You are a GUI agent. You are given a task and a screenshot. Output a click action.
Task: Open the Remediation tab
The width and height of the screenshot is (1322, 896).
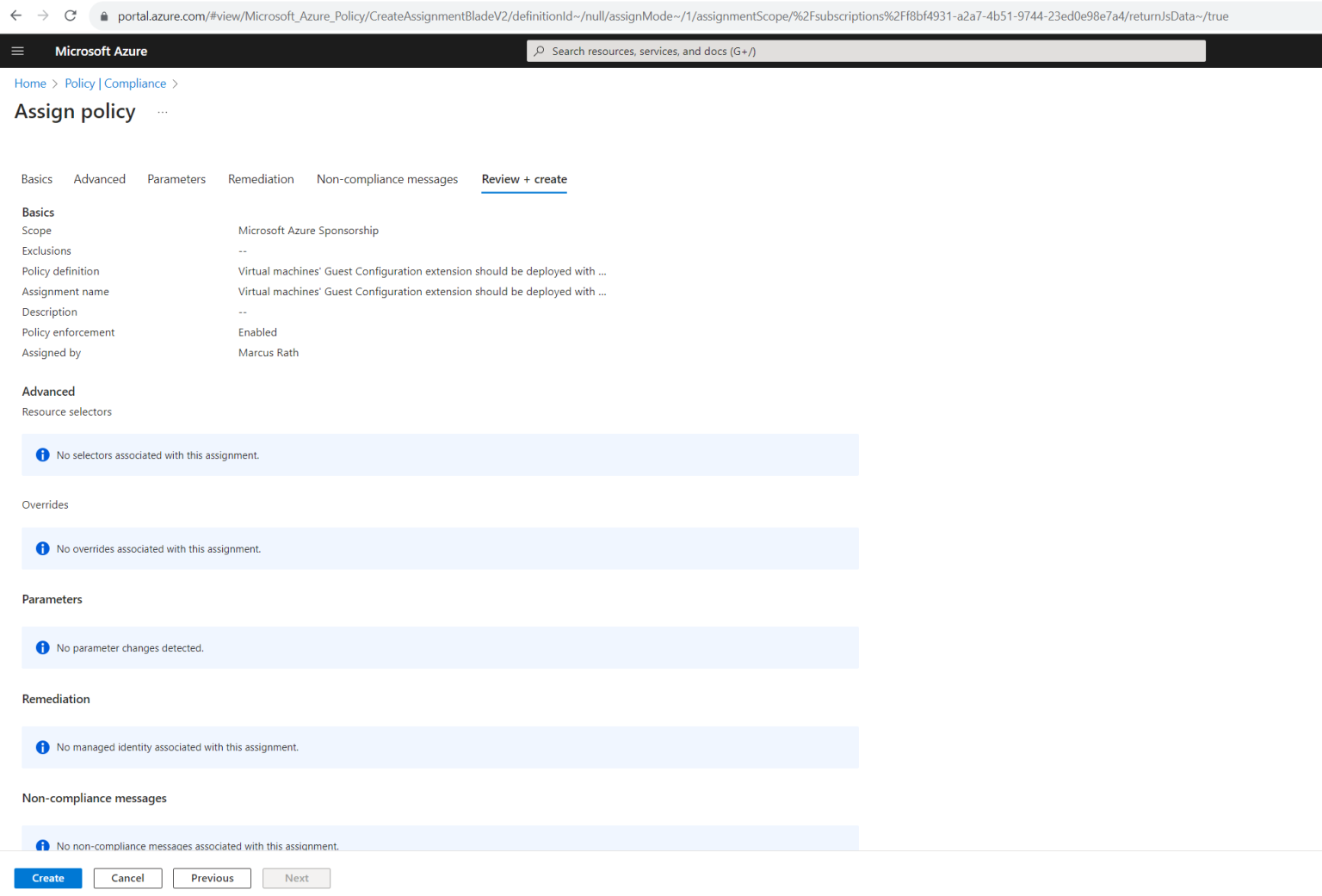pyautogui.click(x=261, y=179)
